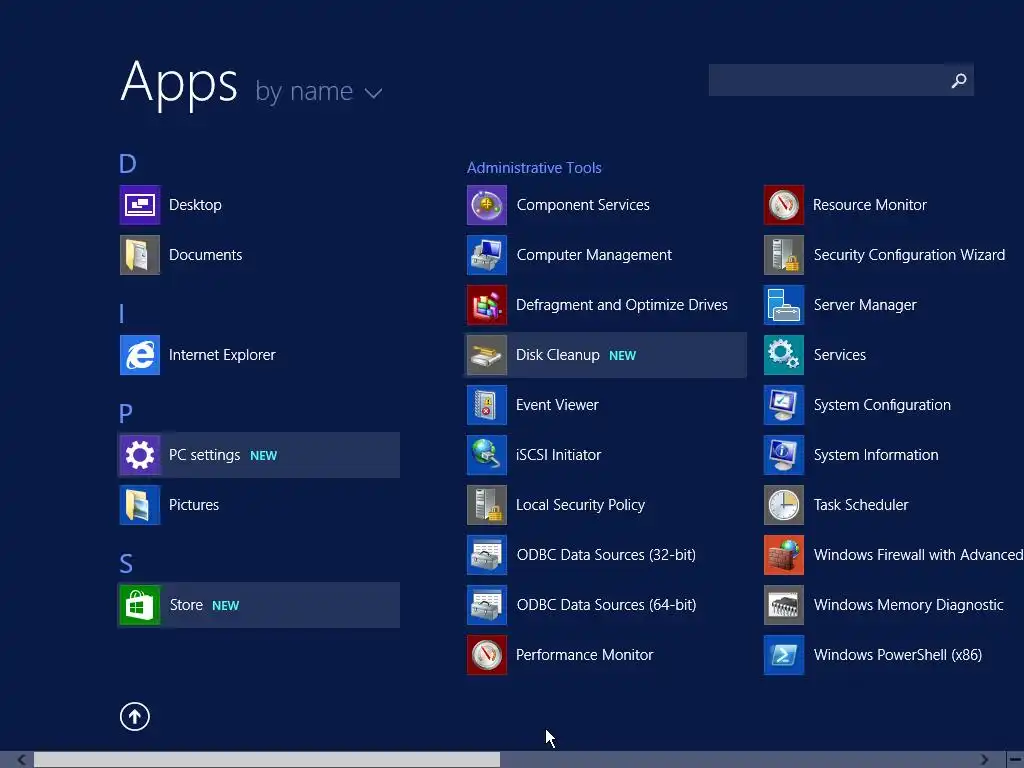Click the up arrow to return to Start
The width and height of the screenshot is (1024, 768).
pyautogui.click(x=135, y=716)
